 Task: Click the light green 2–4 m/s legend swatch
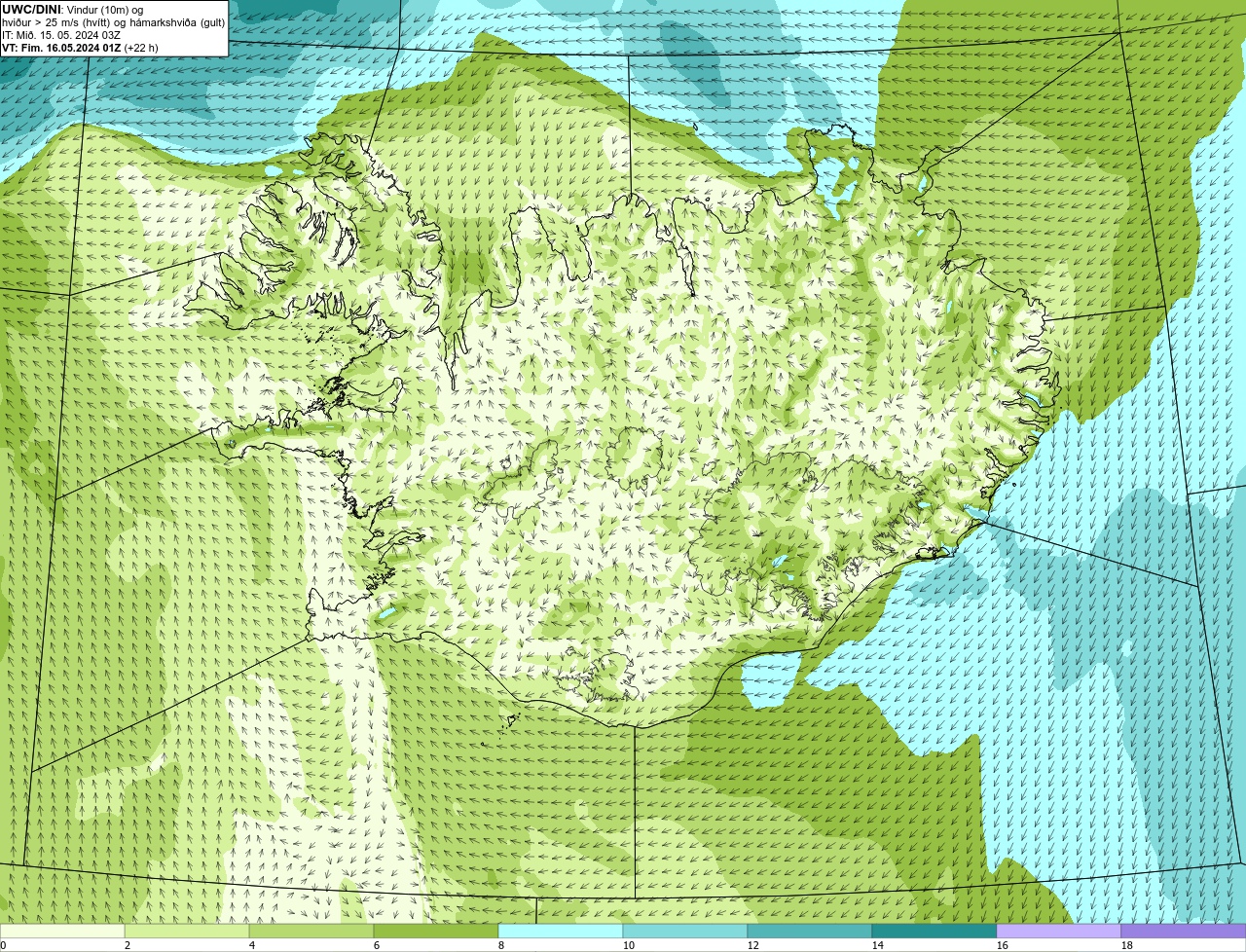[187, 932]
